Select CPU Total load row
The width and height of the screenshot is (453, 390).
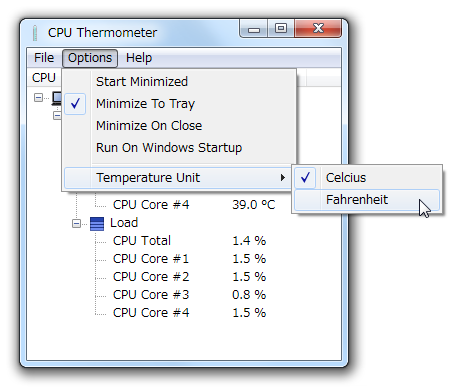[189, 241]
